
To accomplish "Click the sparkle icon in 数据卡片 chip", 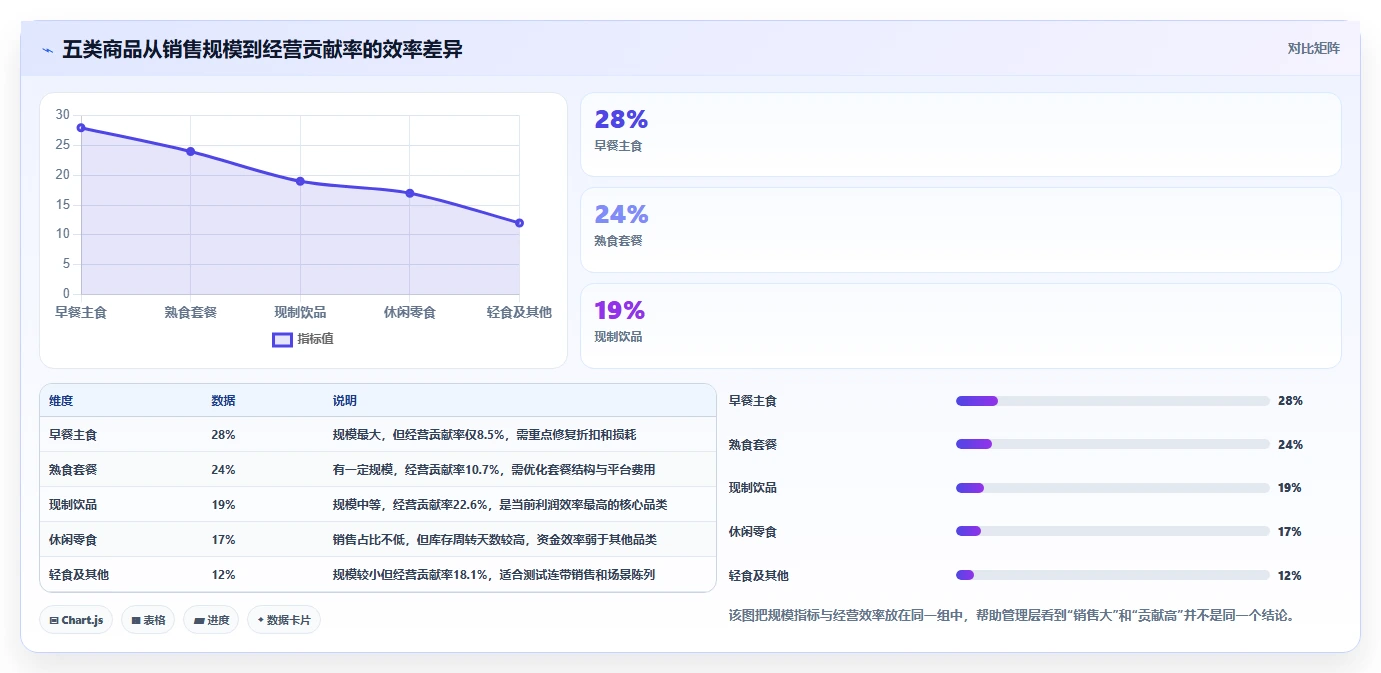I will (x=260, y=620).
